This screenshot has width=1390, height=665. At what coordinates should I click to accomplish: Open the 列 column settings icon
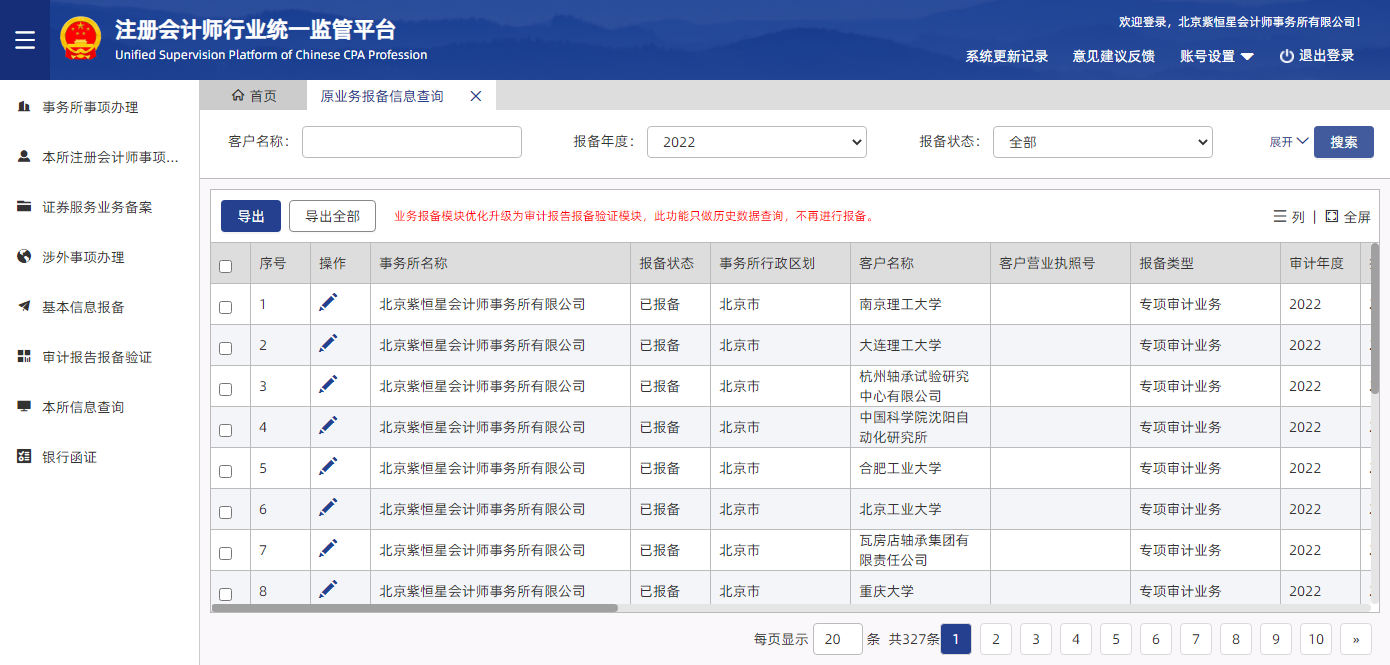tap(1280, 216)
